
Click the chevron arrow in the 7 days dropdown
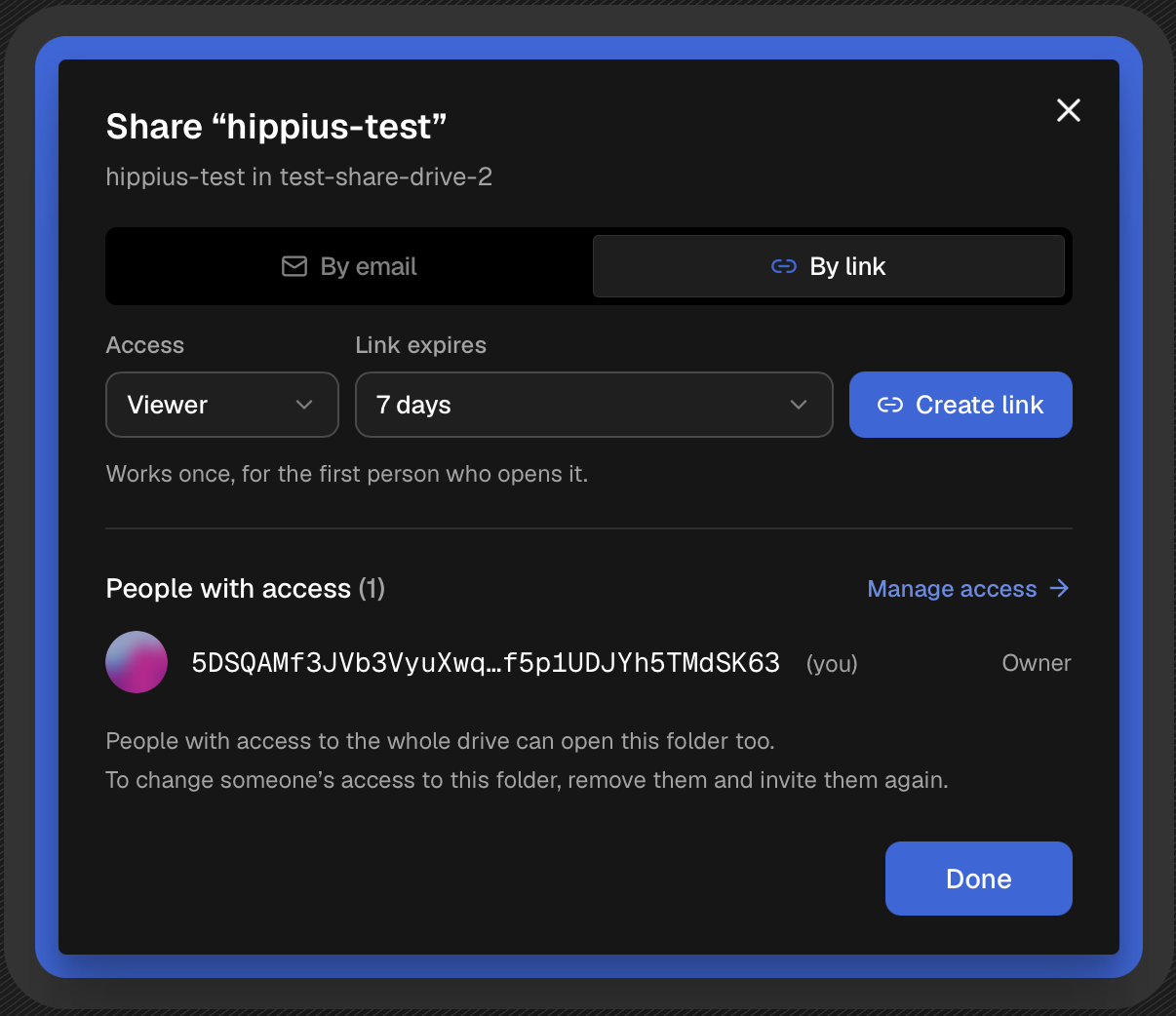(x=799, y=405)
